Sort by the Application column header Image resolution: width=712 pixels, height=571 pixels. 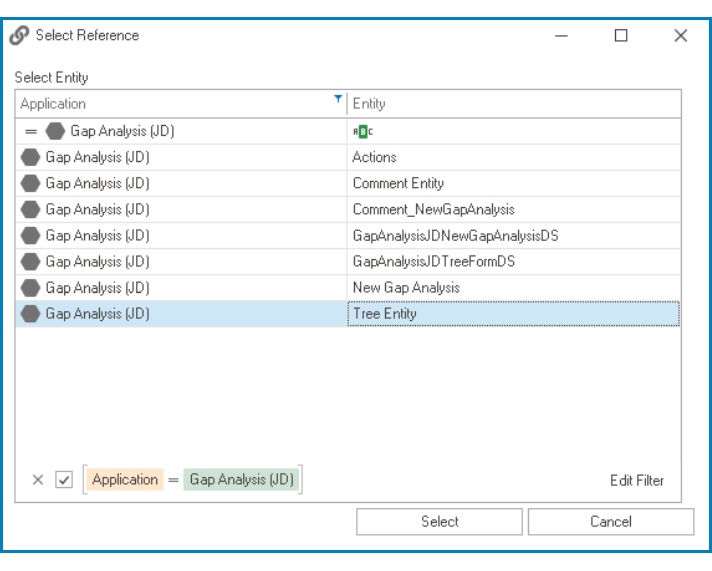[170, 103]
